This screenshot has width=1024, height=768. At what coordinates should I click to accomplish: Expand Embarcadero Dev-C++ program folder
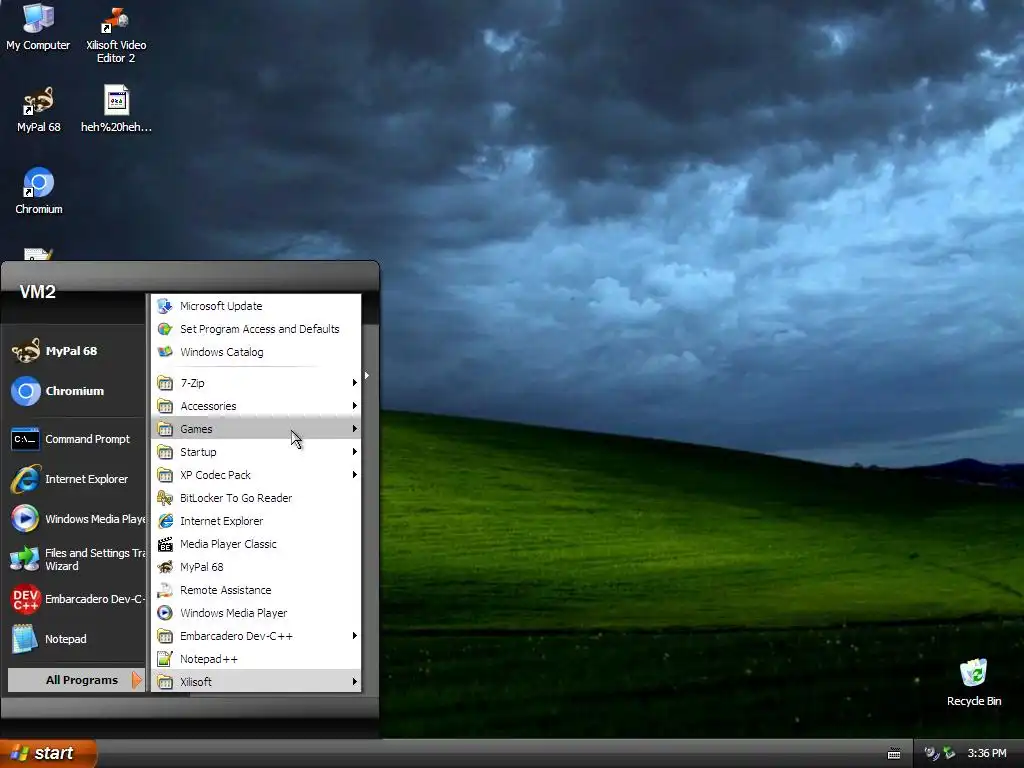tap(256, 635)
